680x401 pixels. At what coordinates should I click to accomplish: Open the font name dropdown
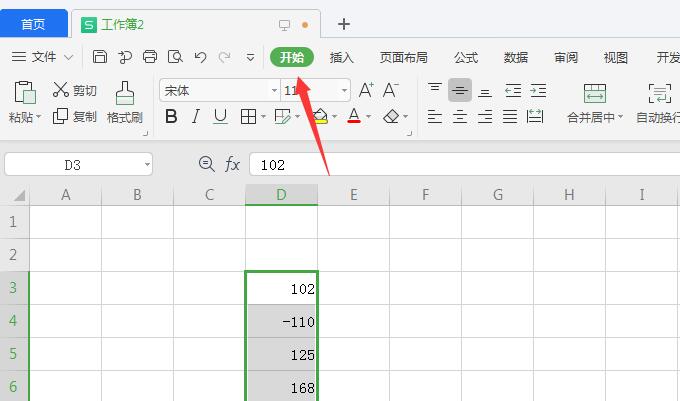tap(274, 91)
